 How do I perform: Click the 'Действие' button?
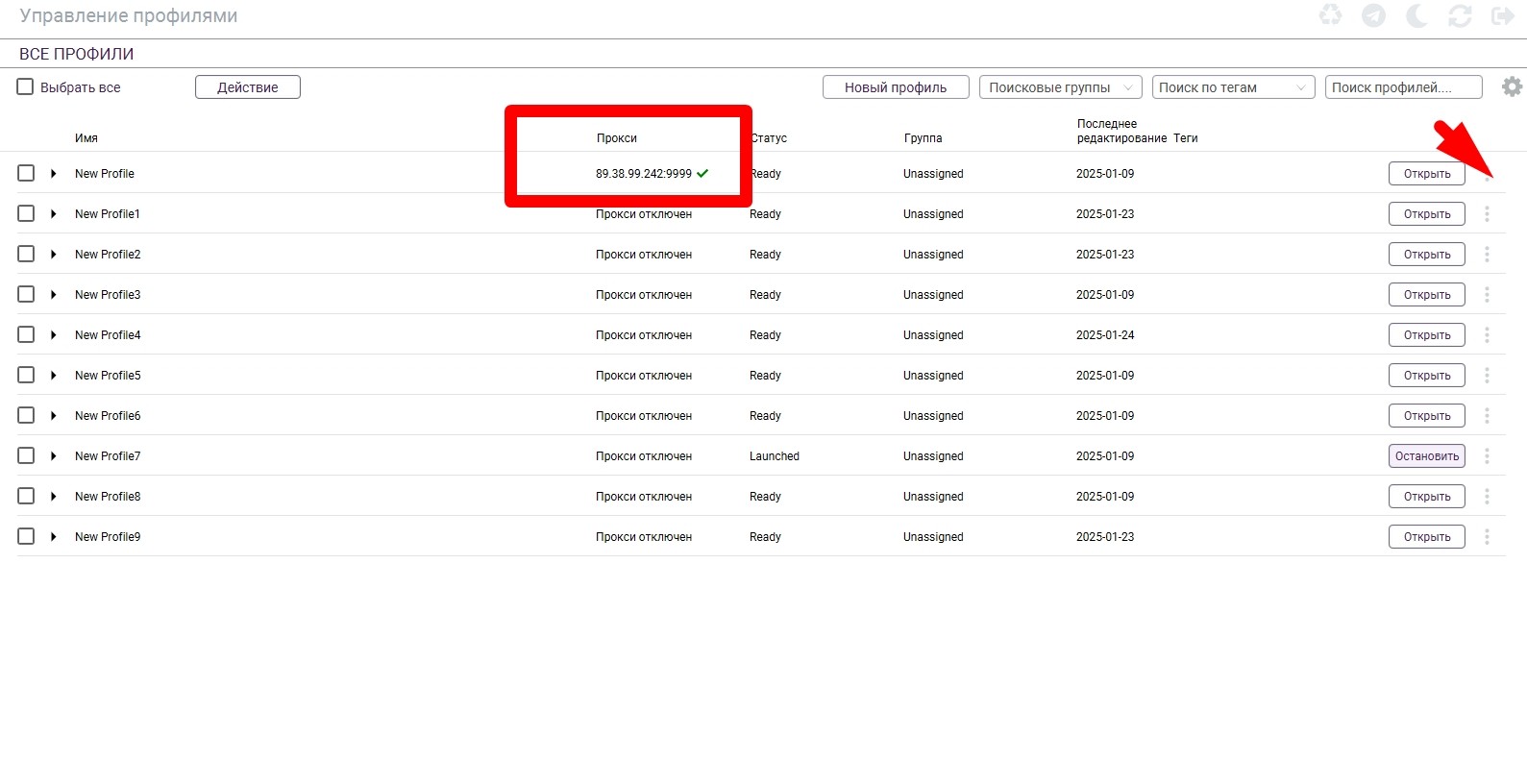click(x=248, y=87)
